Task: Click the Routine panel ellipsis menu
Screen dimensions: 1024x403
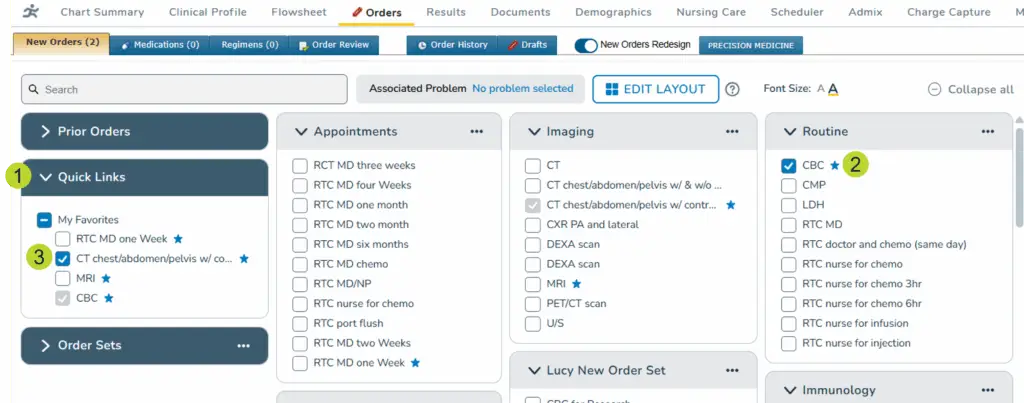Action: point(988,131)
